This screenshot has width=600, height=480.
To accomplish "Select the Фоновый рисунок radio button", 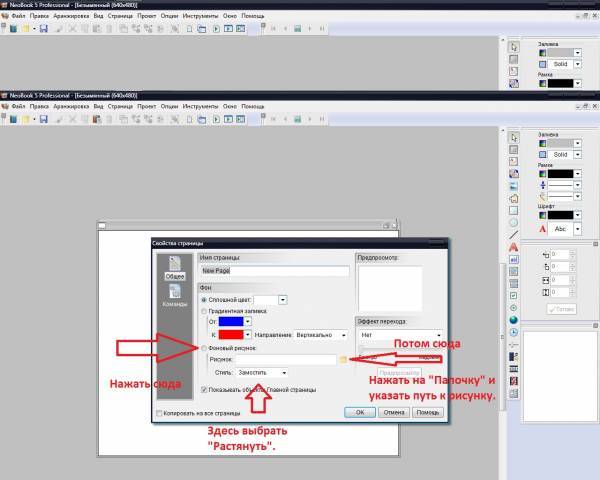I will click(x=205, y=348).
